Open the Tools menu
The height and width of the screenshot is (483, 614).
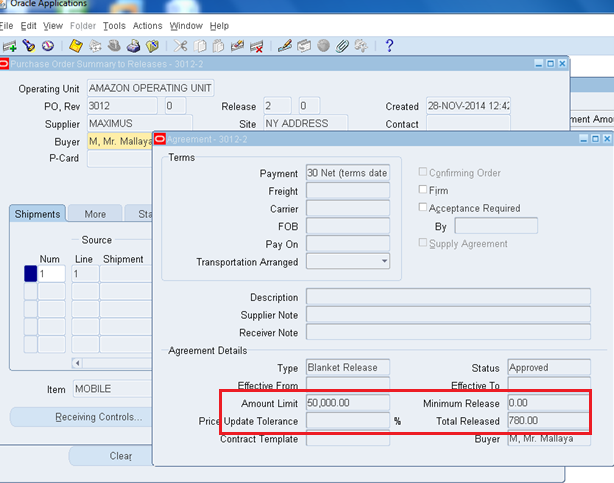tap(114, 26)
